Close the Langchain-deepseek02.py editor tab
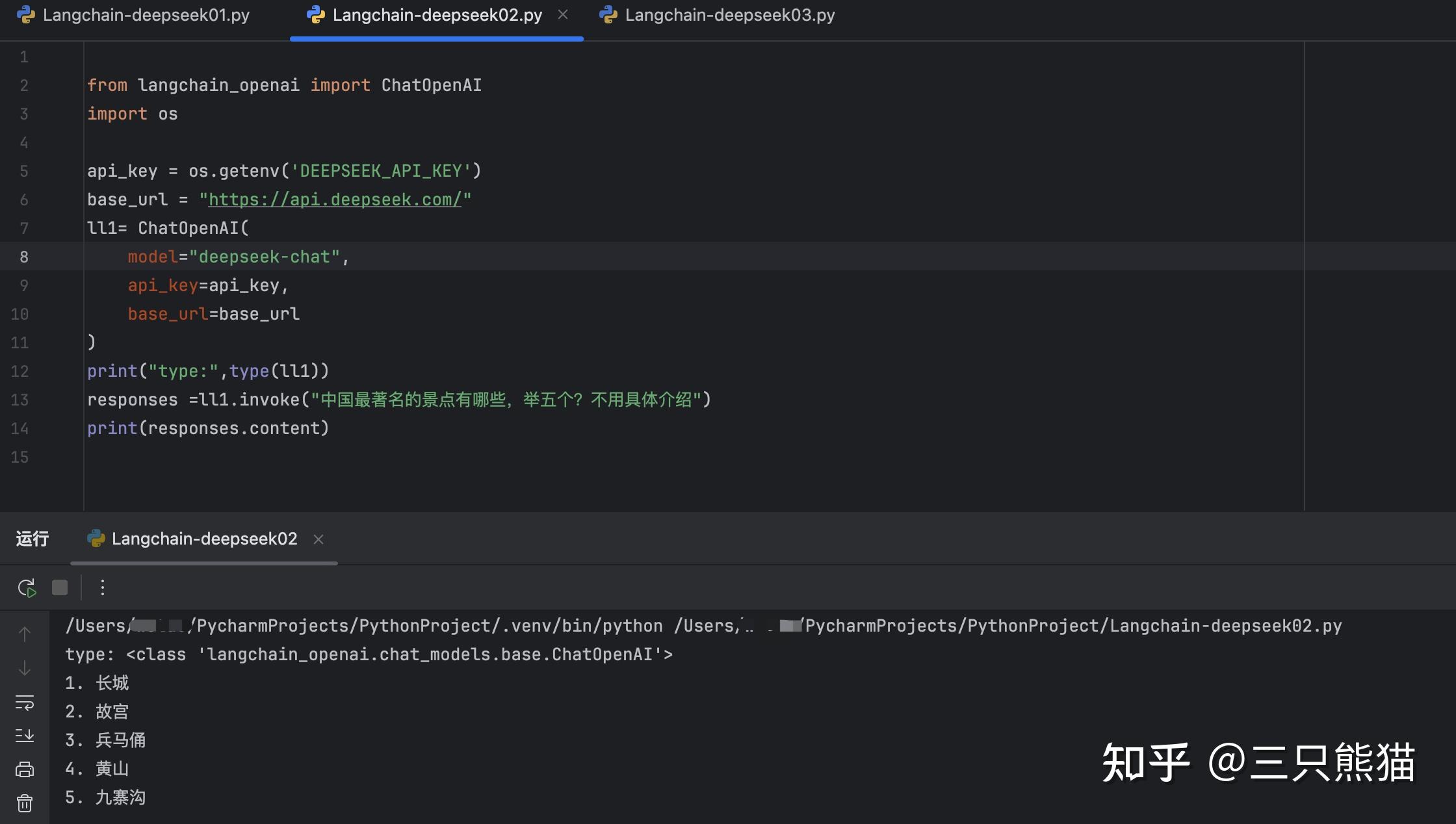 point(563,15)
